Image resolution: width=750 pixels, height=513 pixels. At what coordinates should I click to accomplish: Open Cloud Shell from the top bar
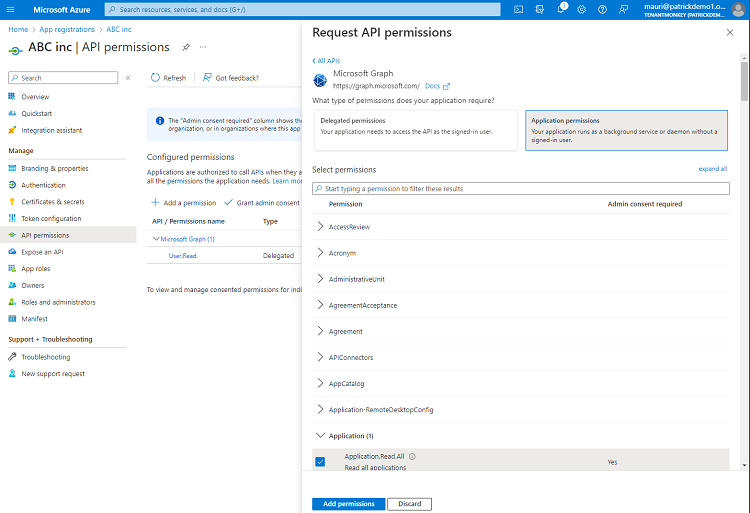point(519,9)
